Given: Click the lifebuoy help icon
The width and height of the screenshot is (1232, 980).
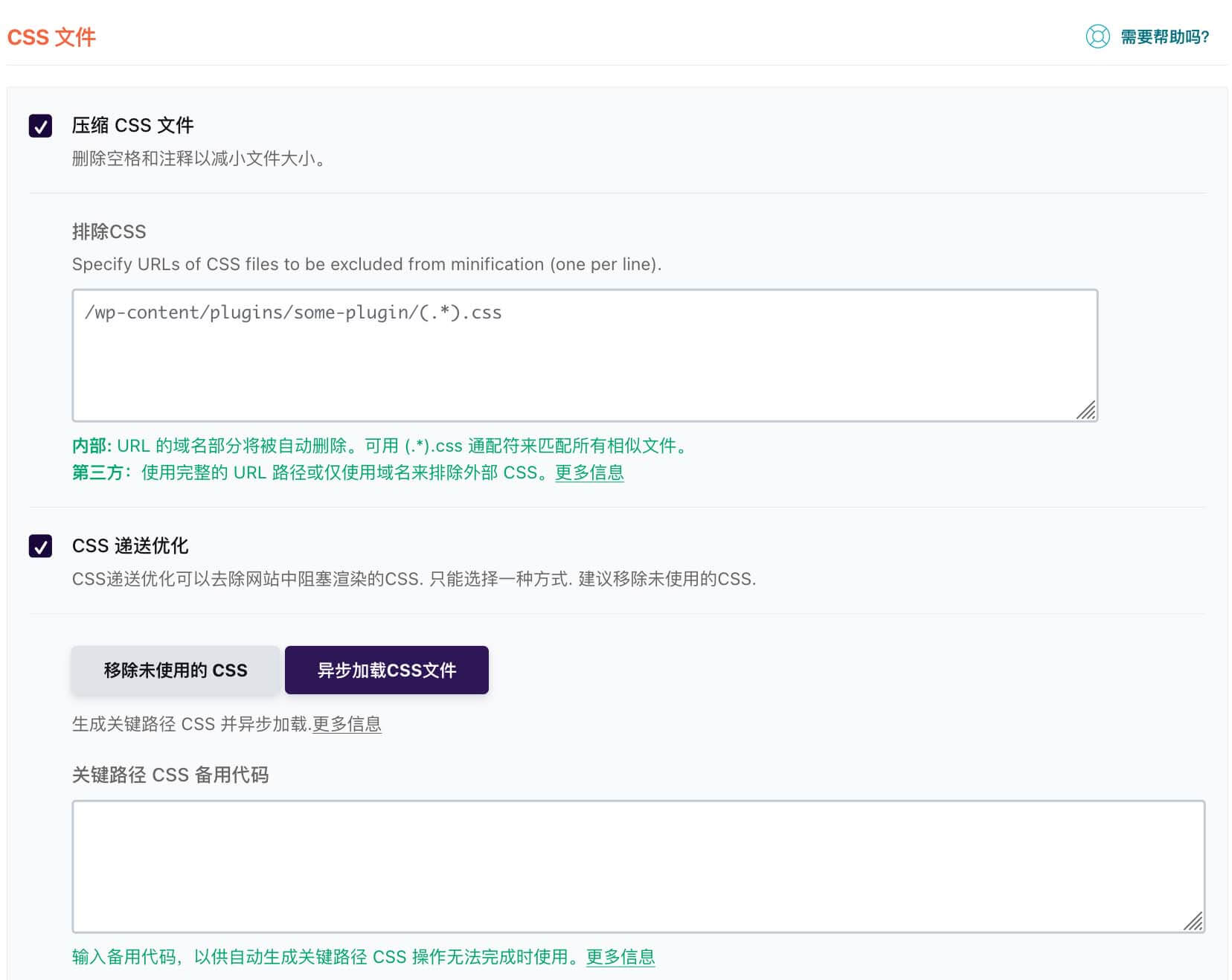Looking at the screenshot, I should tap(1097, 36).
